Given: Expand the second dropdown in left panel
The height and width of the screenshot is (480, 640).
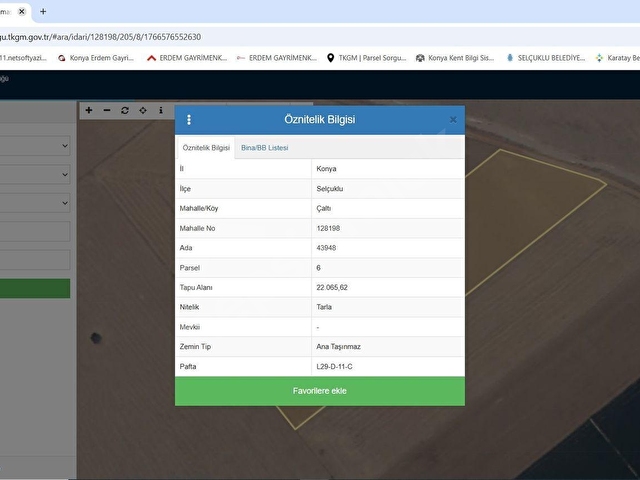Looking at the screenshot, I should click(x=35, y=174).
